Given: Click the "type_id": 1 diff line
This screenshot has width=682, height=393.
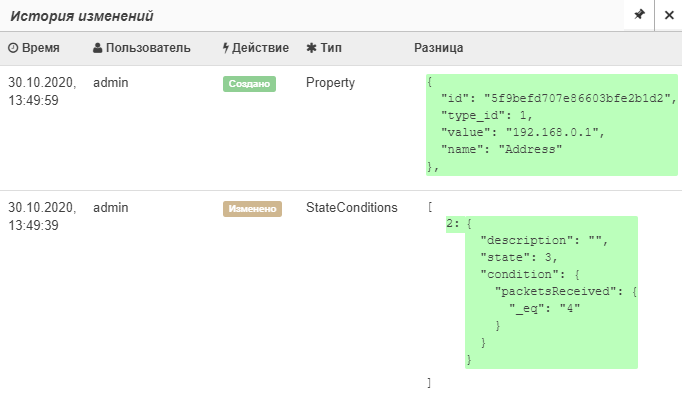Looking at the screenshot, I should (x=487, y=115).
